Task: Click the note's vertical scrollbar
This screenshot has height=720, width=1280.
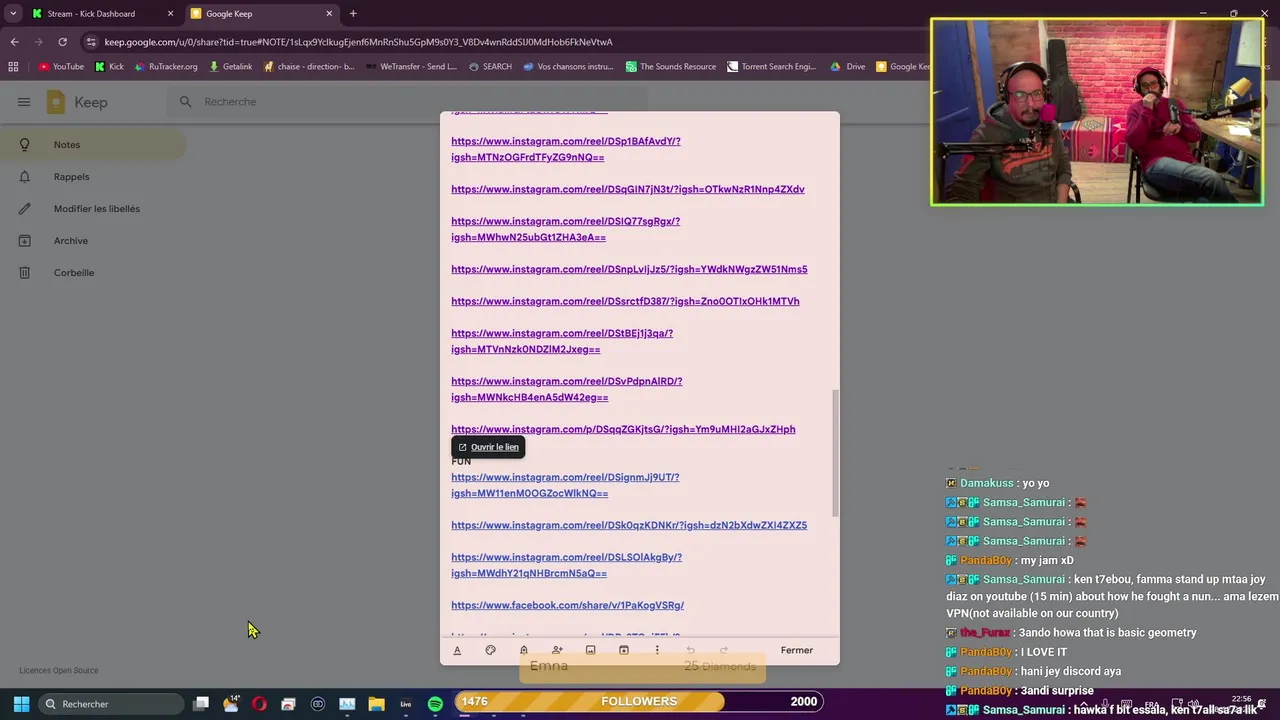Action: (835, 453)
